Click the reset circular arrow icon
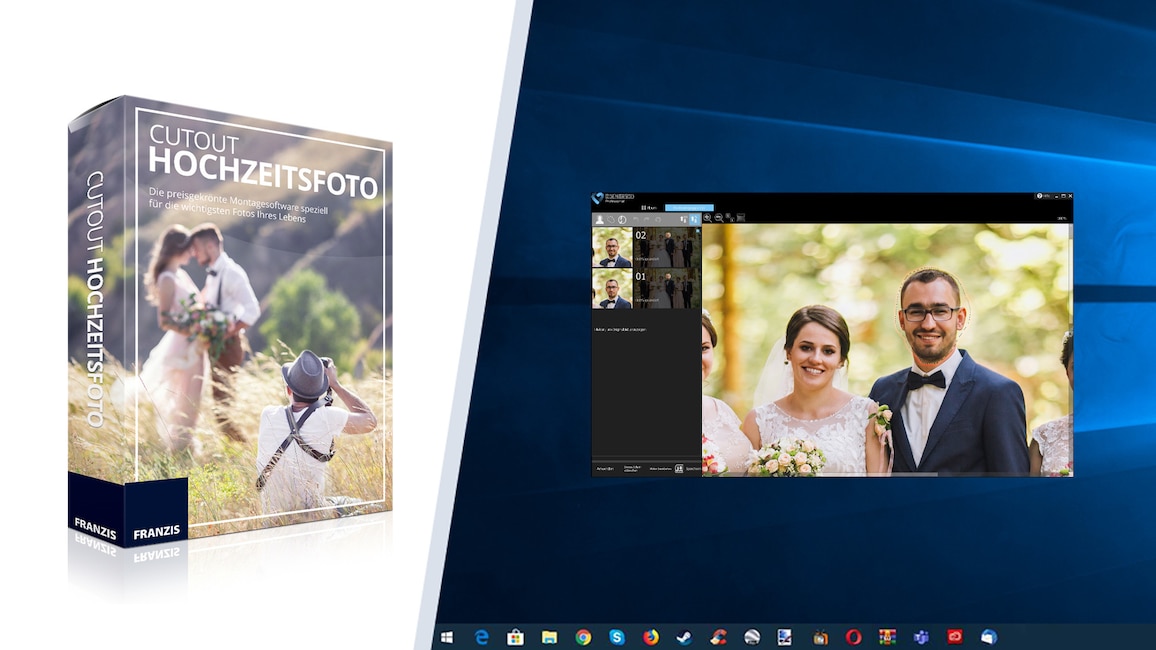 coord(658,220)
